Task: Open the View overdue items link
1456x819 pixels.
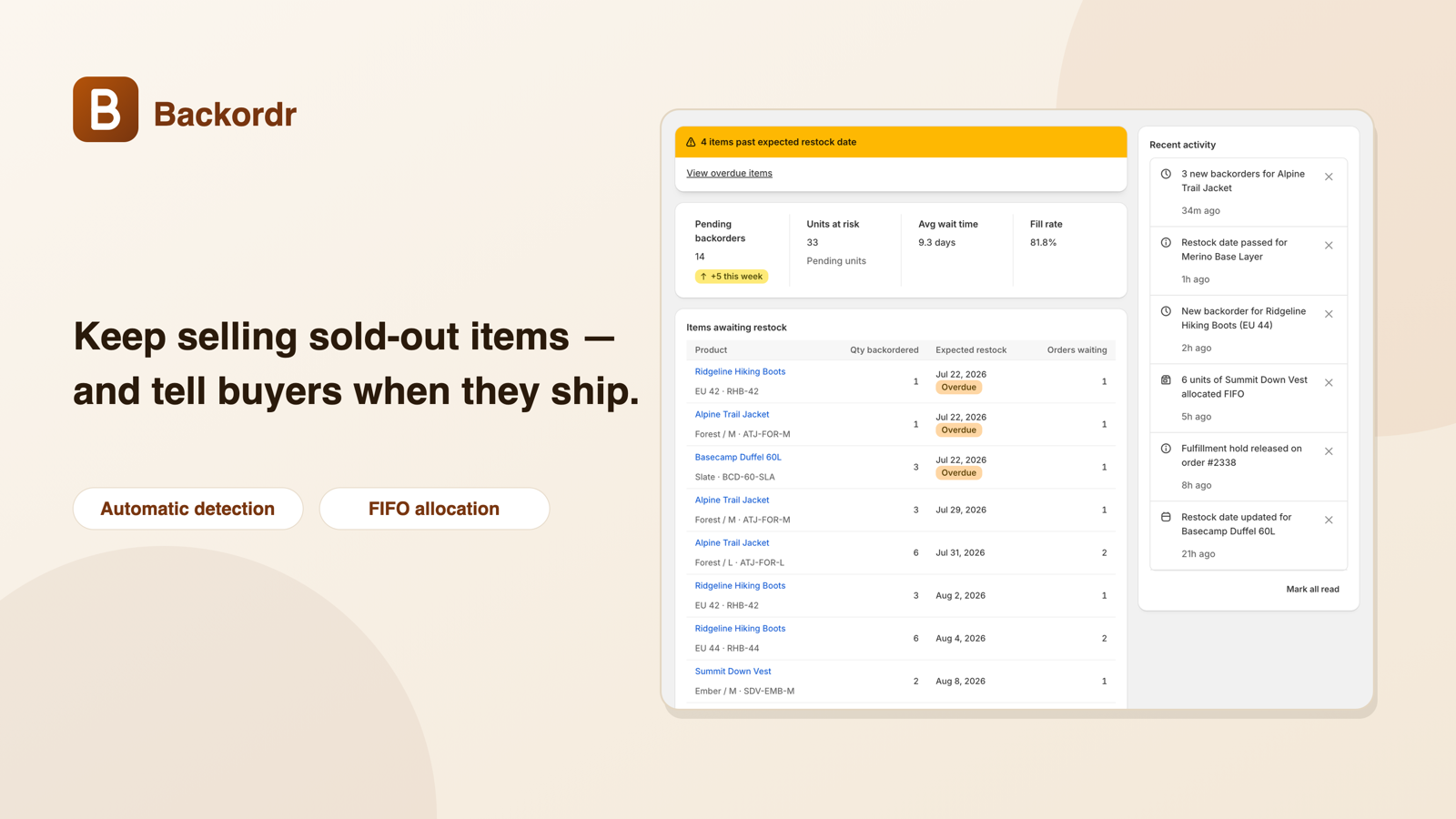Action: [729, 173]
